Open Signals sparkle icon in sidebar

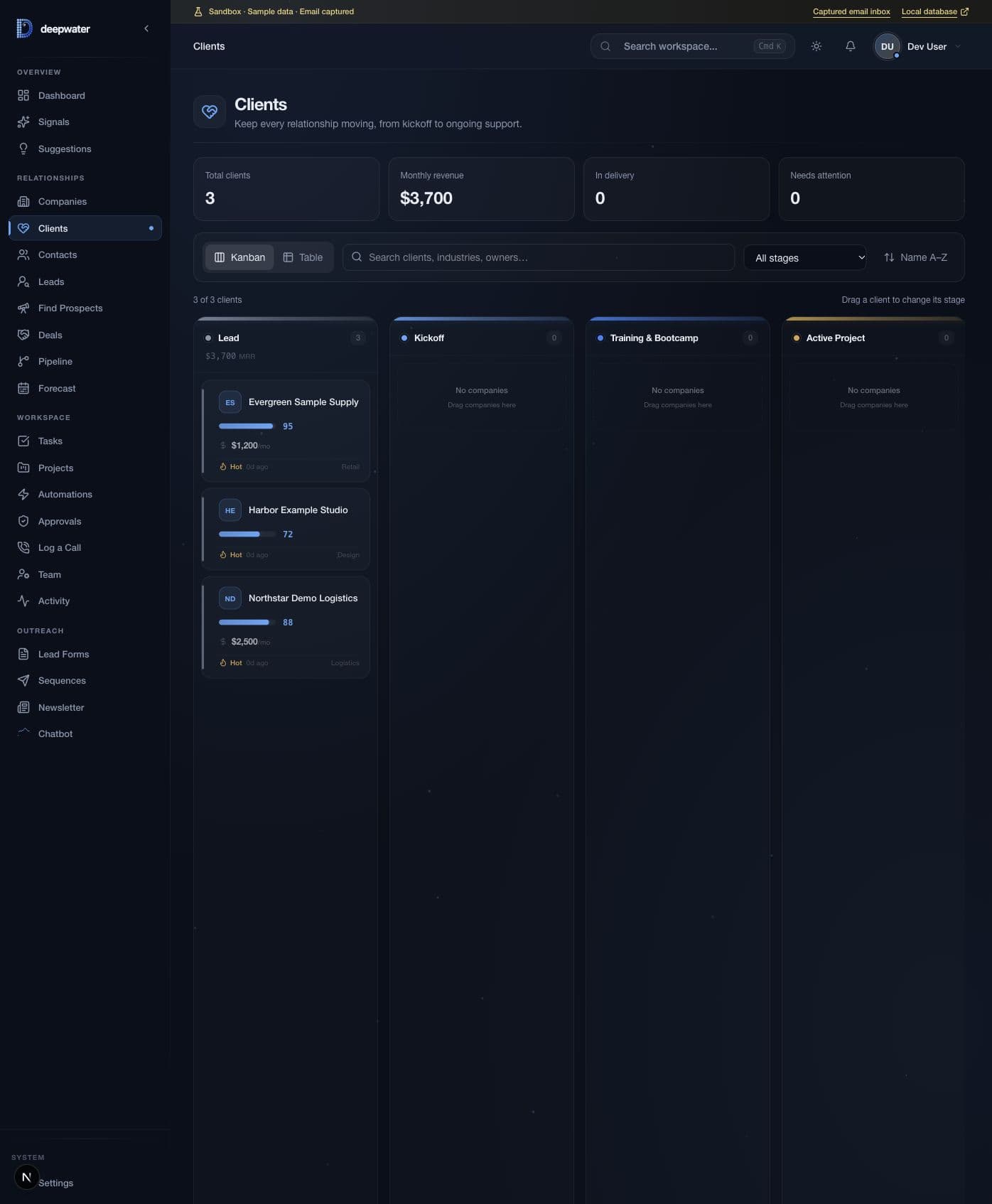[23, 122]
